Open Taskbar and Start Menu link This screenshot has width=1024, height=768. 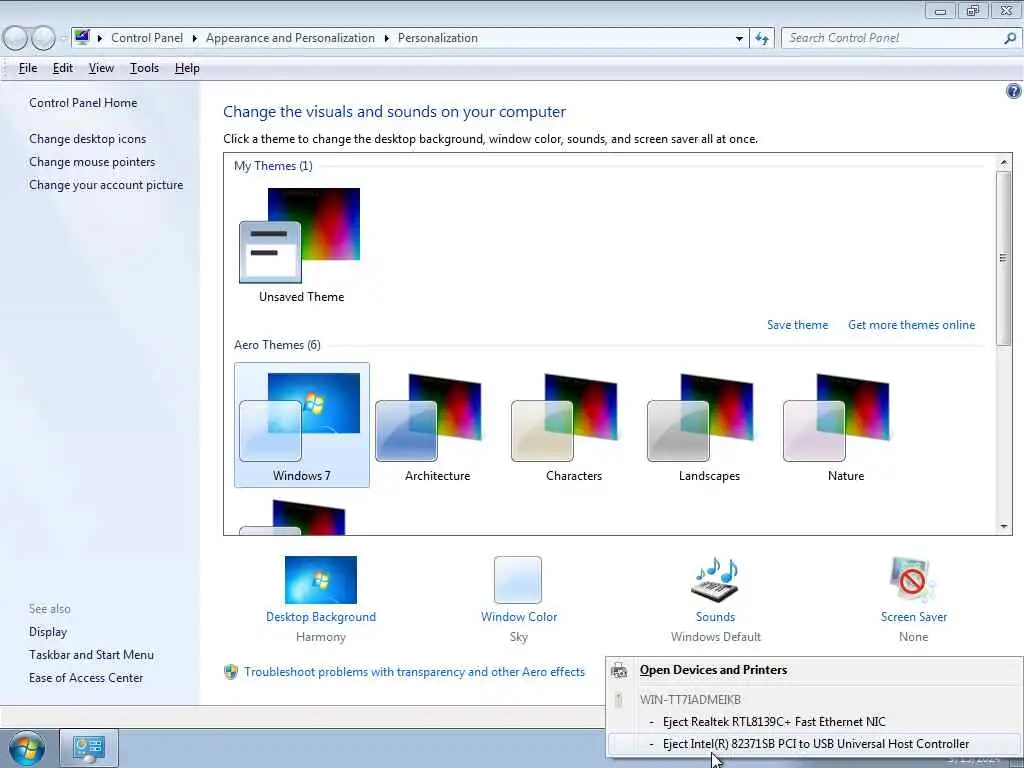coord(91,654)
